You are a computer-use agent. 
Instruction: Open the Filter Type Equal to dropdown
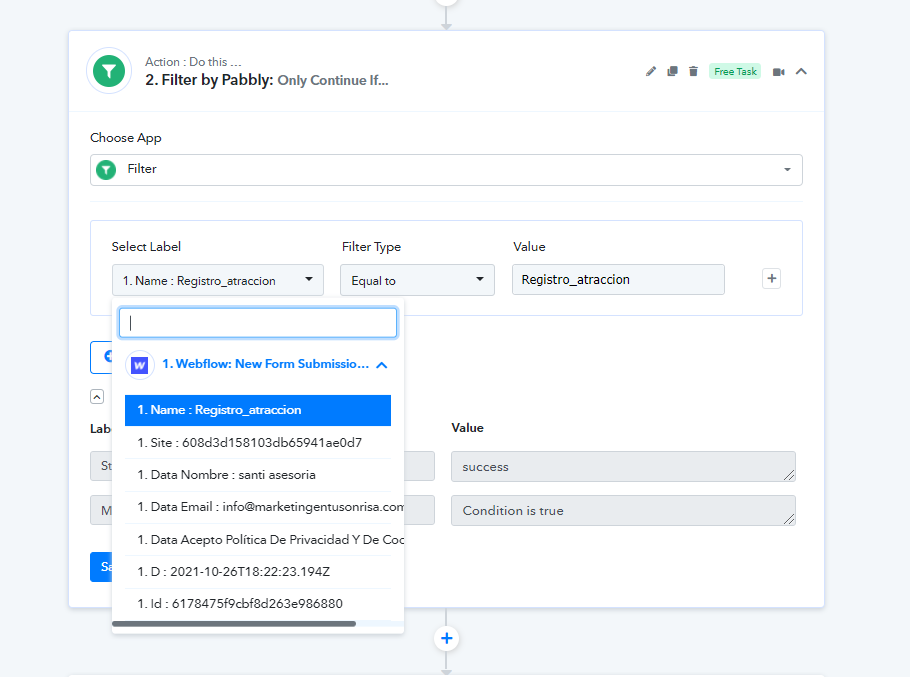click(x=417, y=280)
